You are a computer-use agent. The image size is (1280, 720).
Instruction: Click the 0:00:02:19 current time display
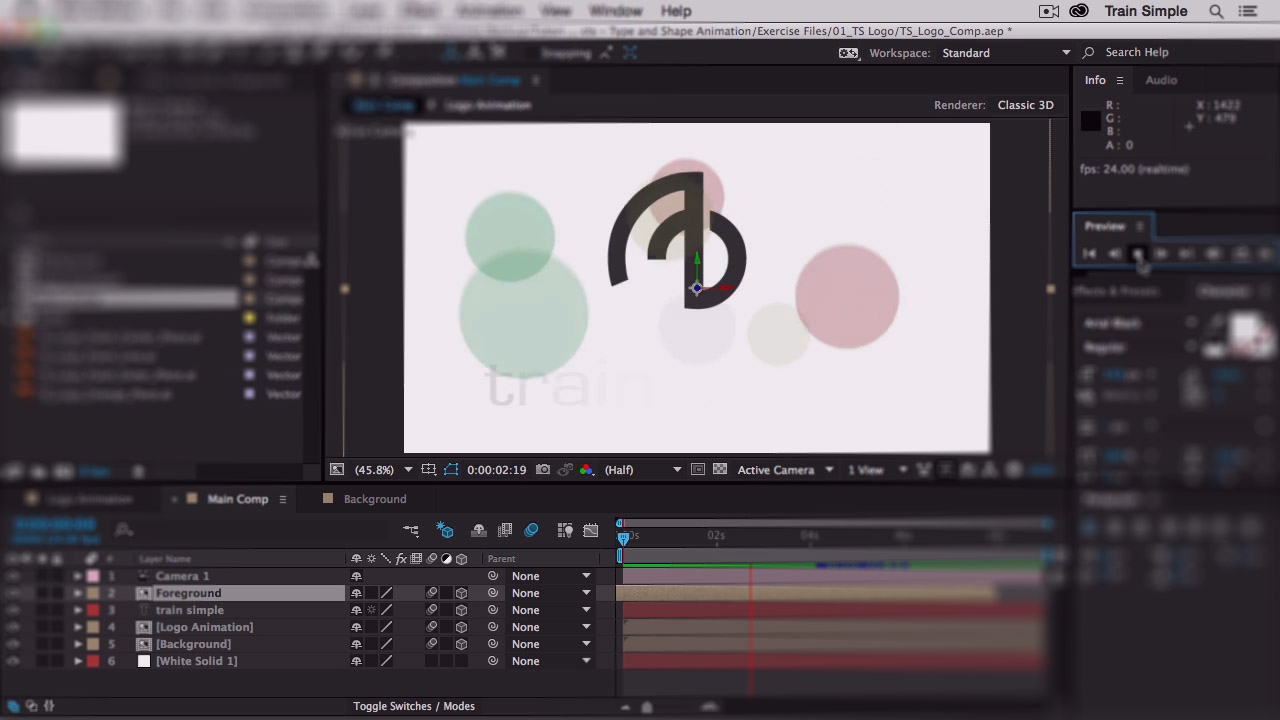click(x=496, y=469)
